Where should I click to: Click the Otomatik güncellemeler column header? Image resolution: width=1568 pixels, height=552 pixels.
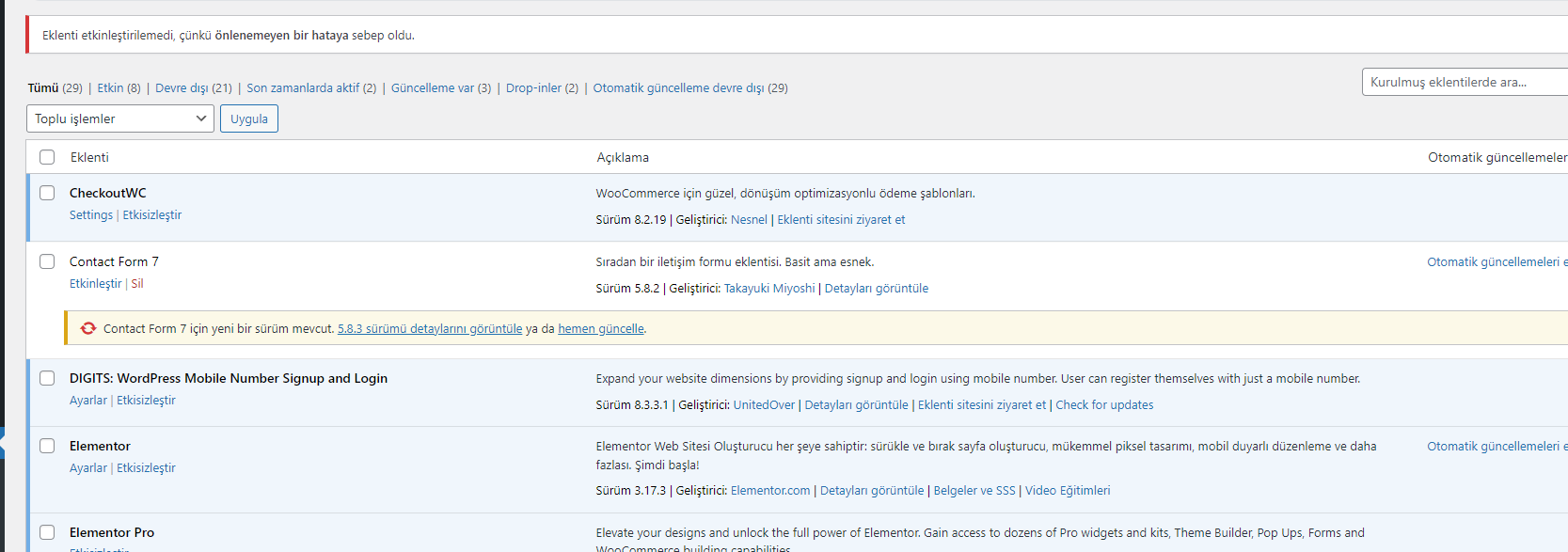pyautogui.click(x=1497, y=157)
